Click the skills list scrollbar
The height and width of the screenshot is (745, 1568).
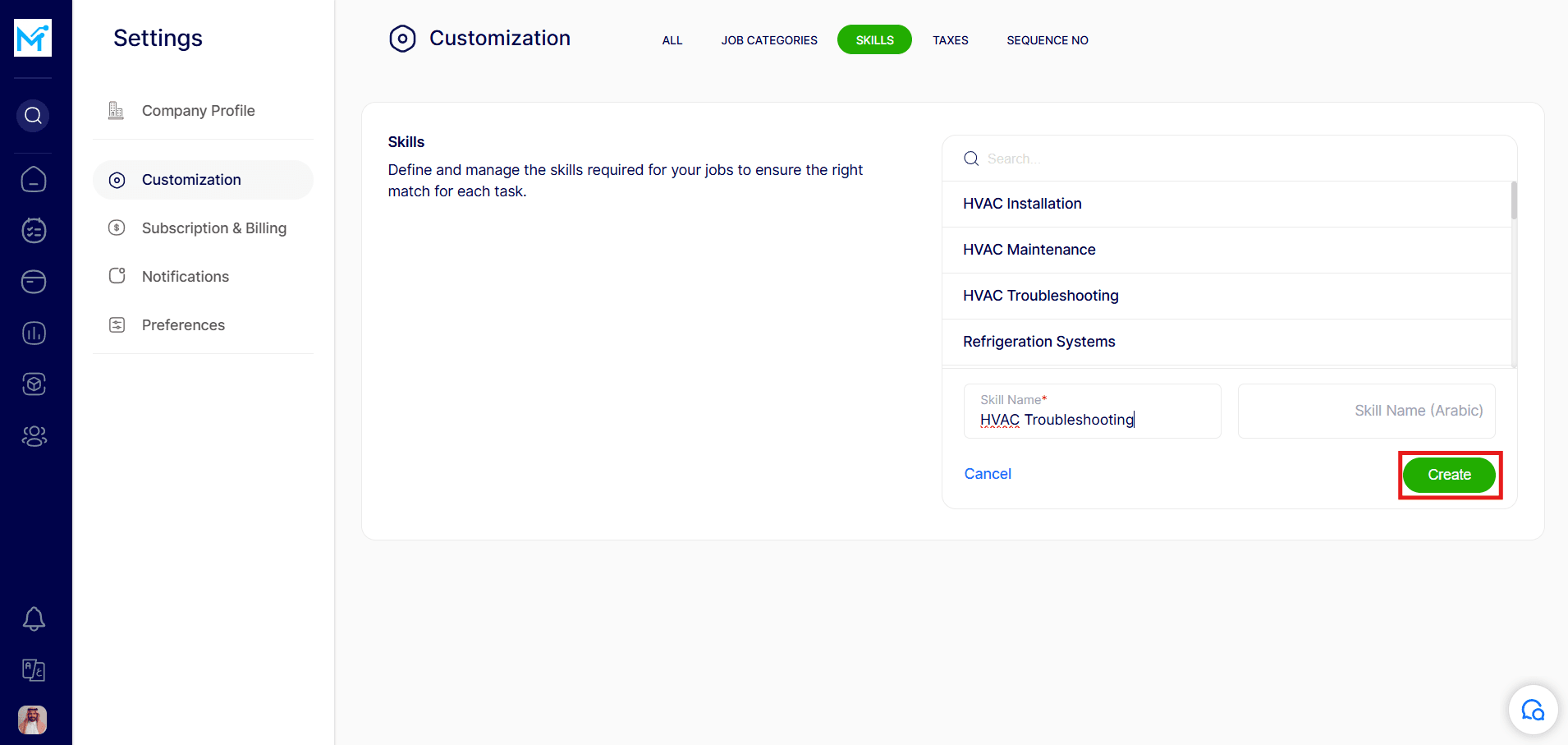1514,201
